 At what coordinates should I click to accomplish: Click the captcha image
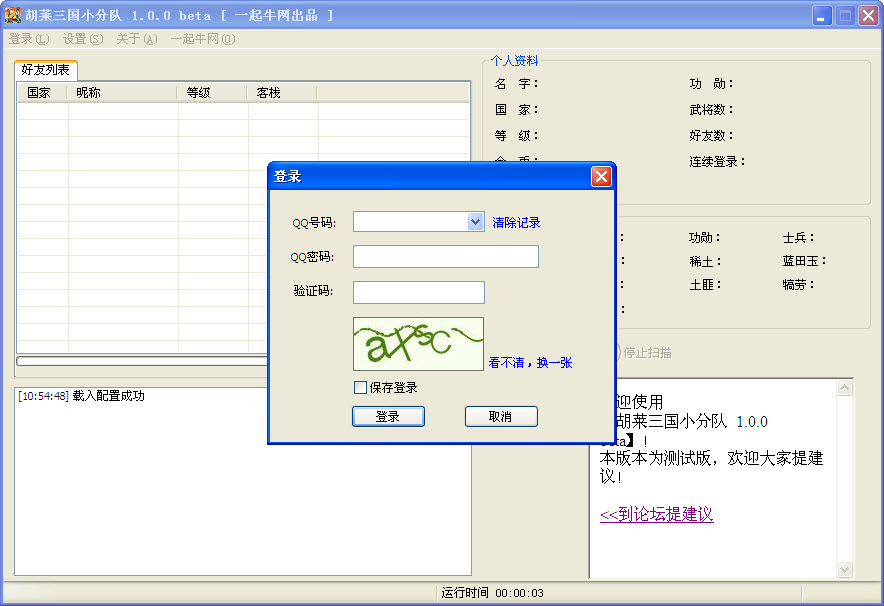click(x=418, y=344)
